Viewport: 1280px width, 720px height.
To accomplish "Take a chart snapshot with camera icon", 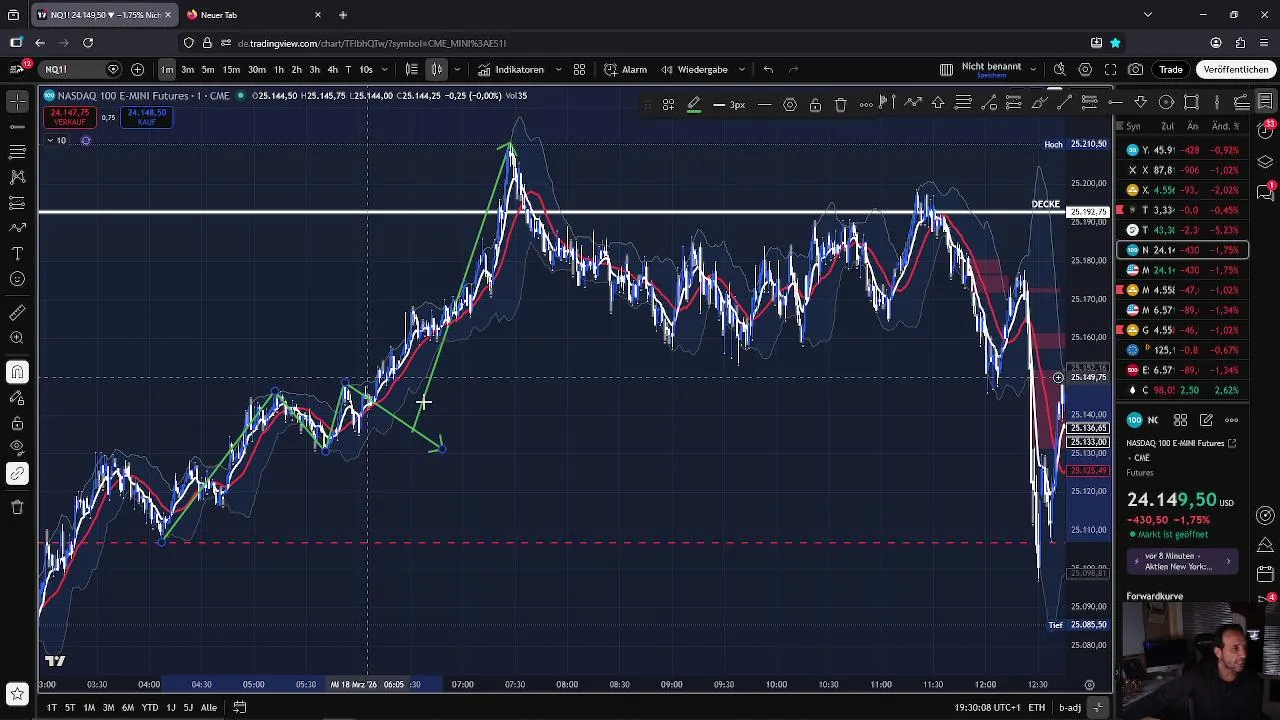I will pyautogui.click(x=1135, y=69).
